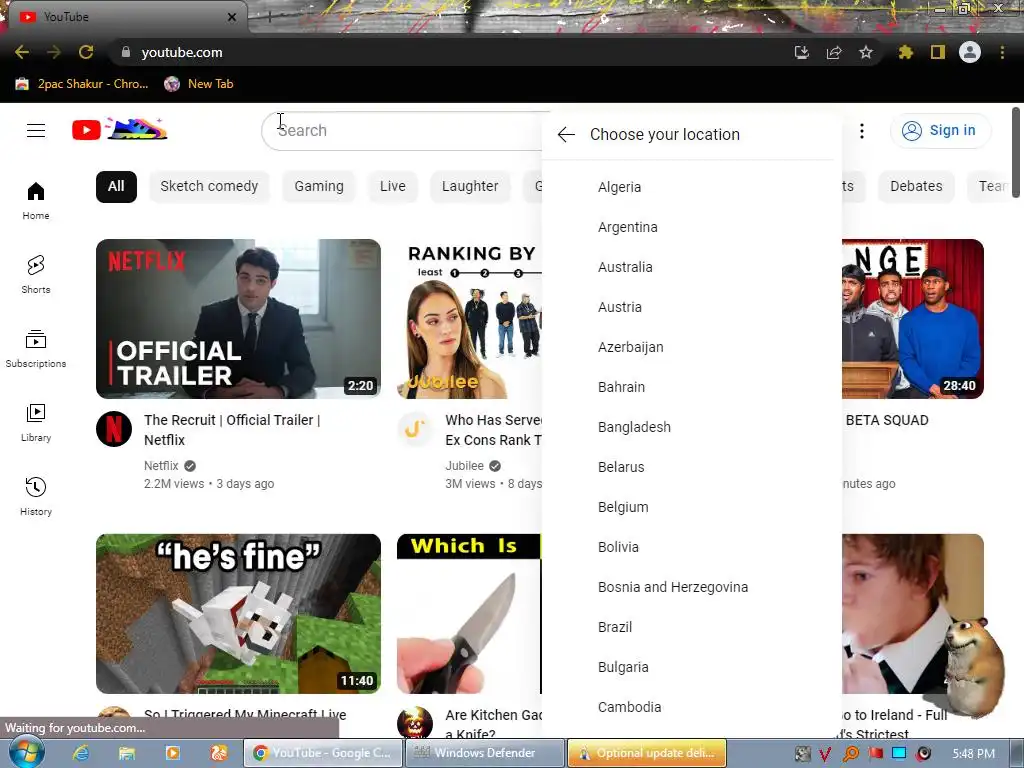Image resolution: width=1024 pixels, height=768 pixels.
Task: Open Library in the sidebar
Action: 36,423
